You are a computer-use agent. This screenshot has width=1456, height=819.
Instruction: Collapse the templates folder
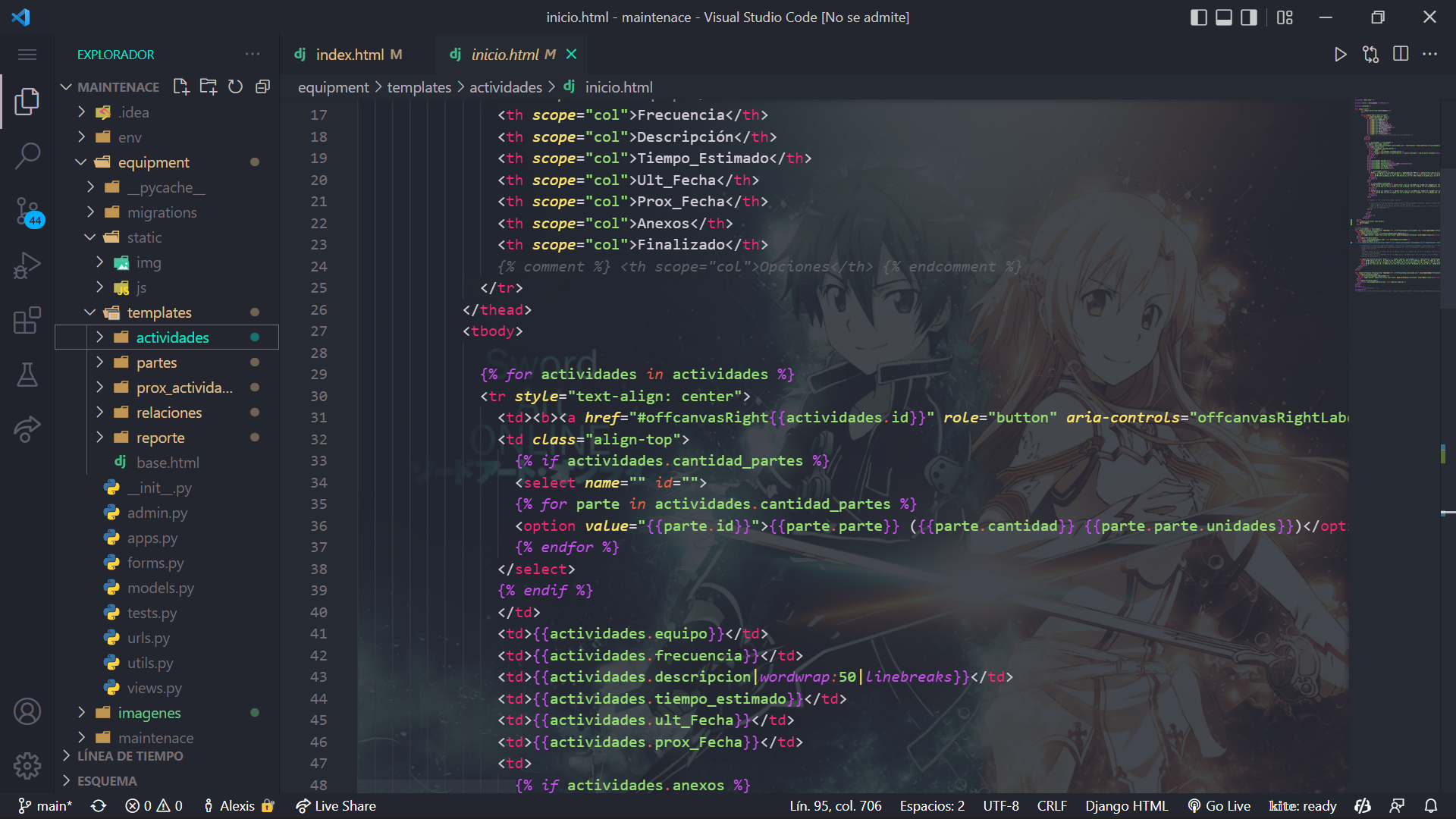(159, 312)
